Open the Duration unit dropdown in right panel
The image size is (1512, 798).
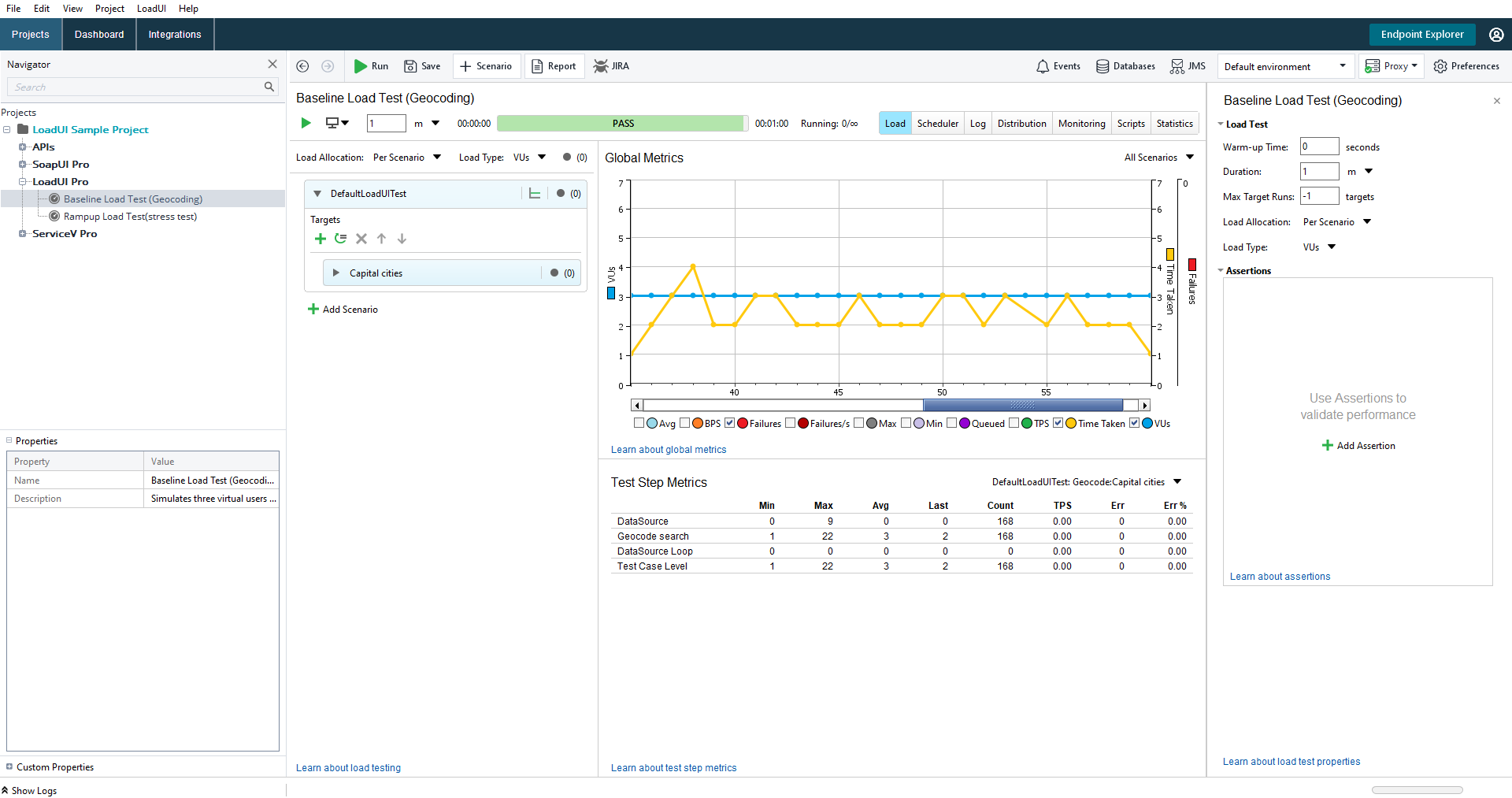(1360, 172)
